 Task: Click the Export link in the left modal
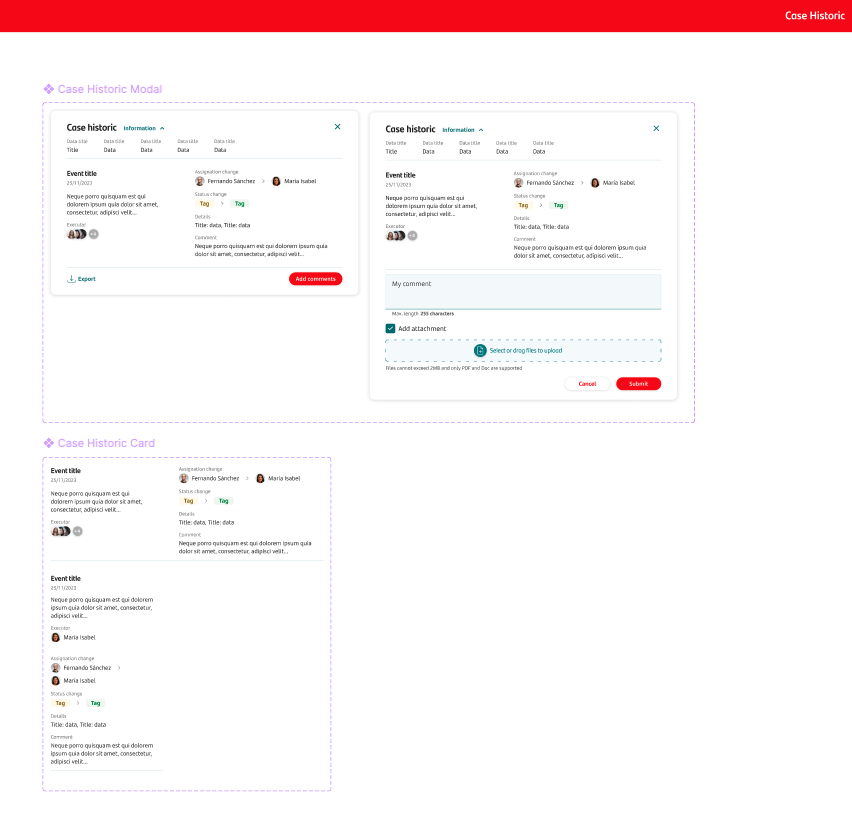81,279
